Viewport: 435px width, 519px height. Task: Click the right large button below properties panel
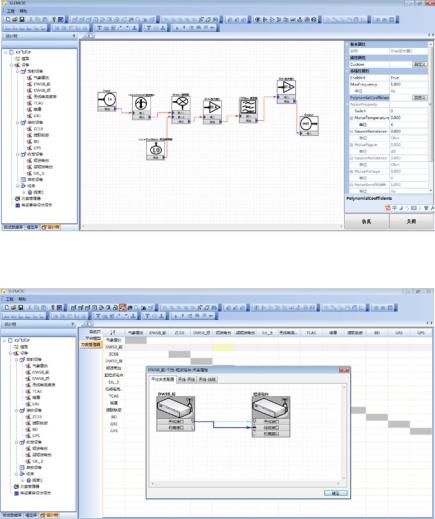(x=412, y=221)
